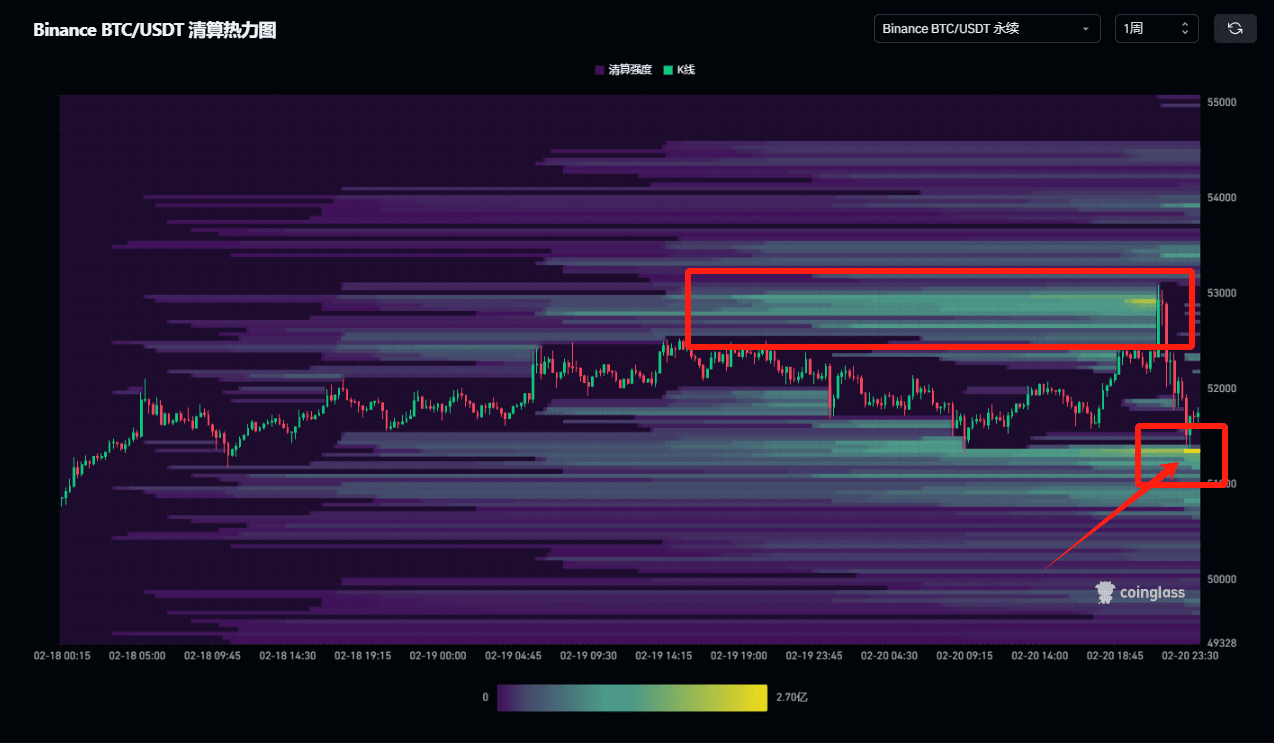This screenshot has height=743, width=1274.
Task: Click the dropdown caret beside Binance BTC/USDT 永续
Action: (1086, 28)
